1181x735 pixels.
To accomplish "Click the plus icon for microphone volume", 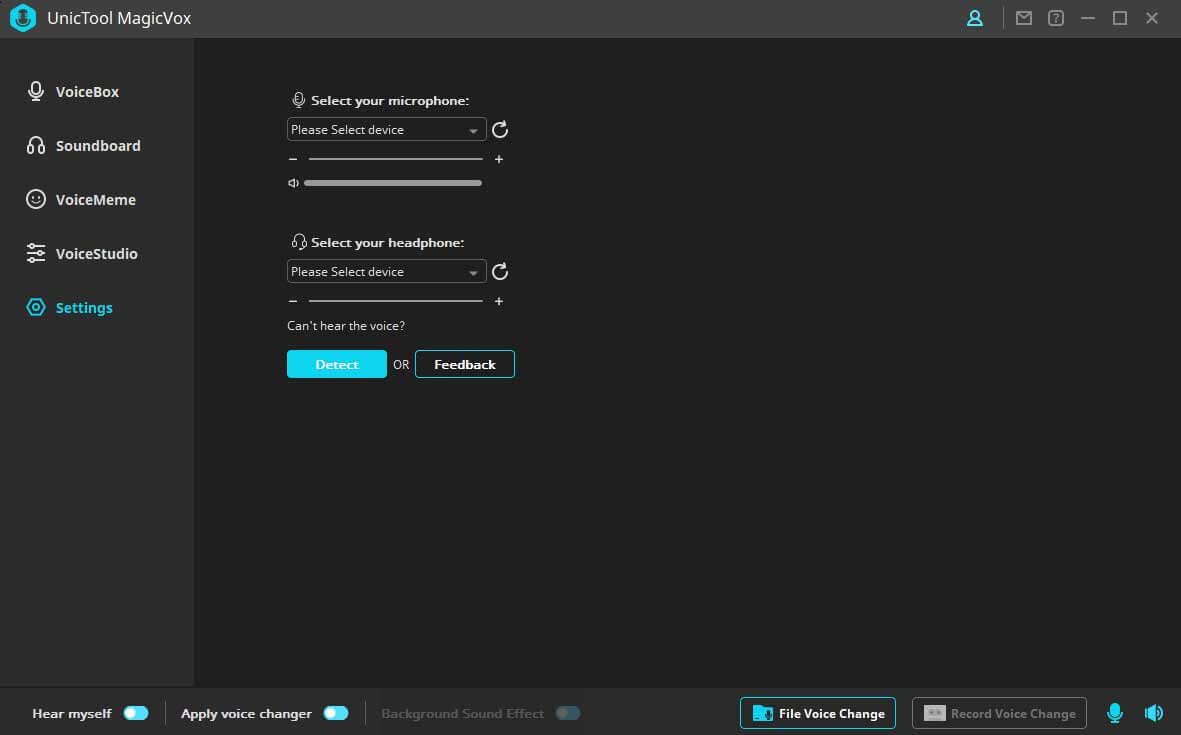I will pos(499,159).
